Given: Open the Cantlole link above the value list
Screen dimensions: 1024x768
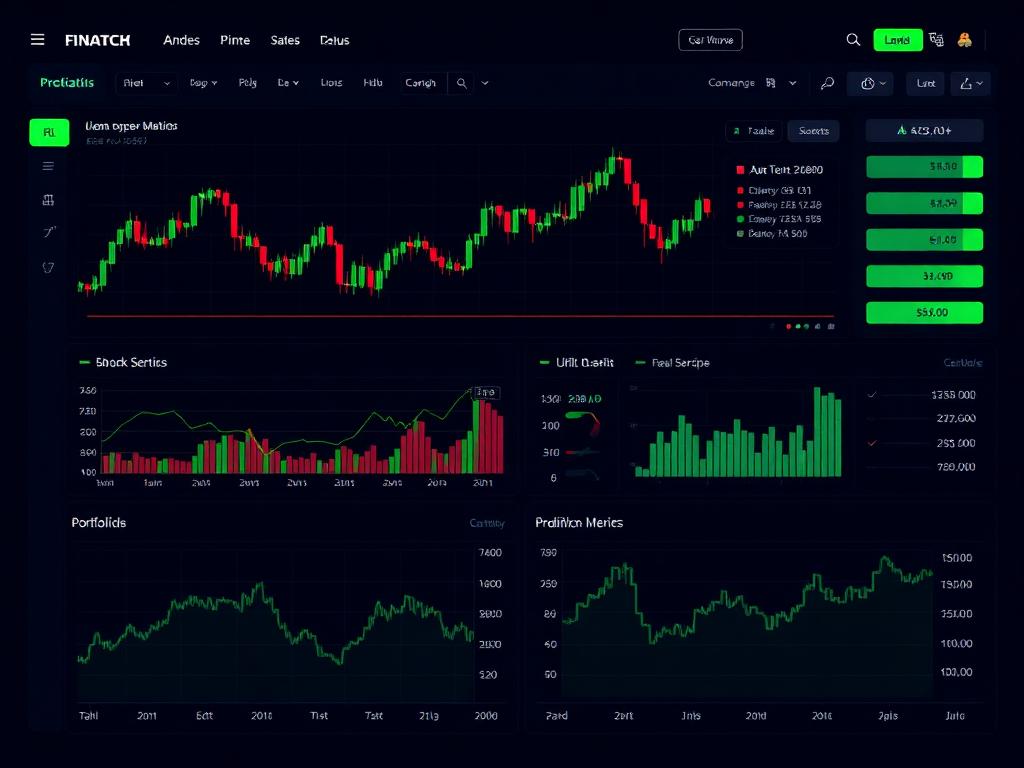Looking at the screenshot, I should 963,362.
